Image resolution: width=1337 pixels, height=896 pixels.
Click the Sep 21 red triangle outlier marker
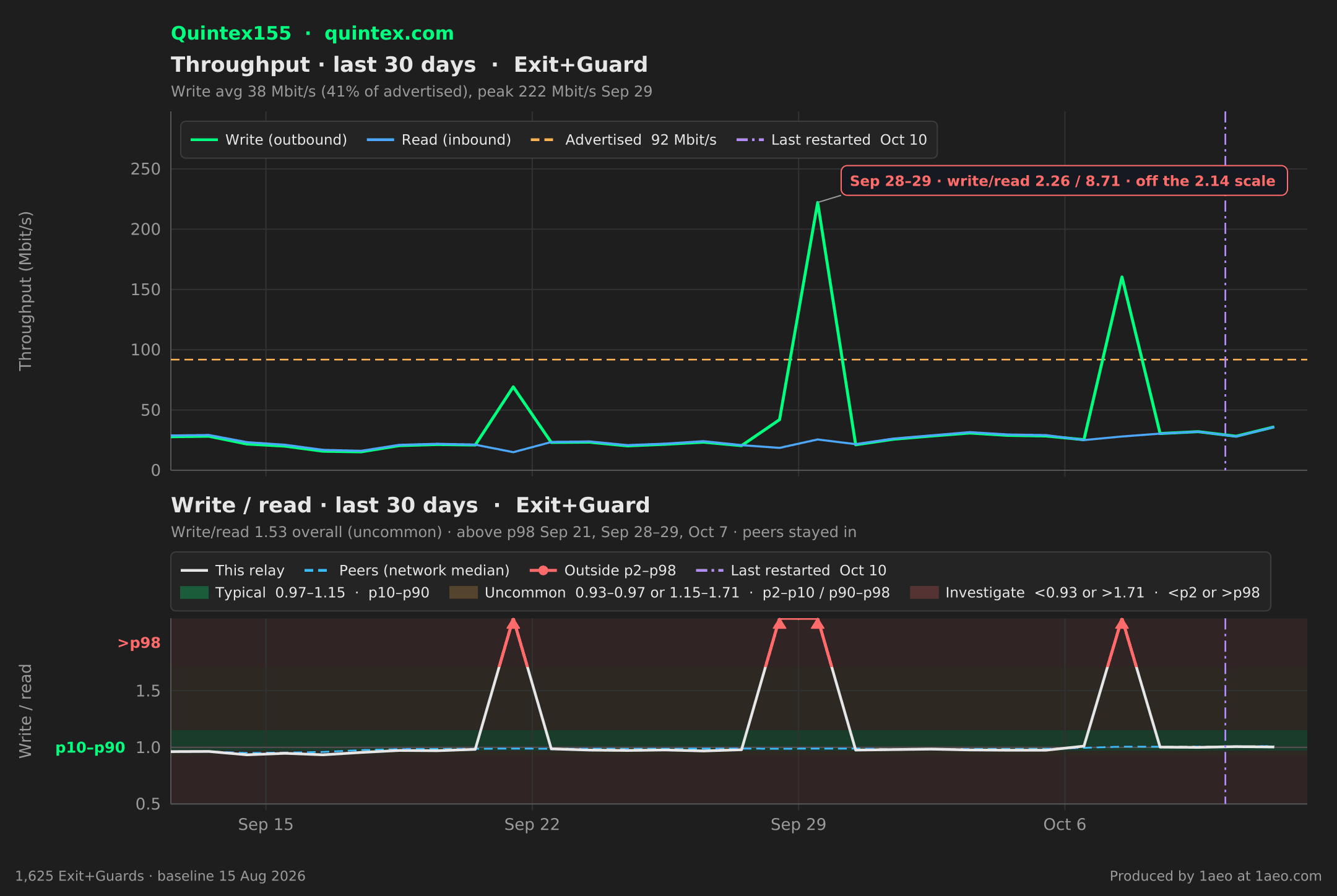point(513,623)
